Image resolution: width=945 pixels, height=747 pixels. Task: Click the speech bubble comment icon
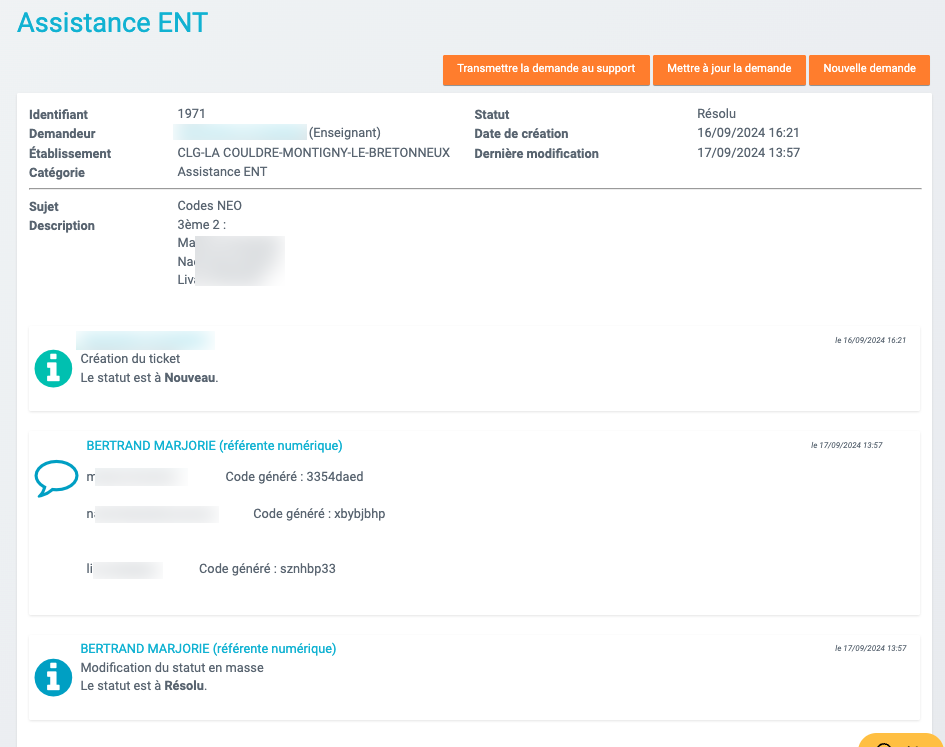(56, 478)
